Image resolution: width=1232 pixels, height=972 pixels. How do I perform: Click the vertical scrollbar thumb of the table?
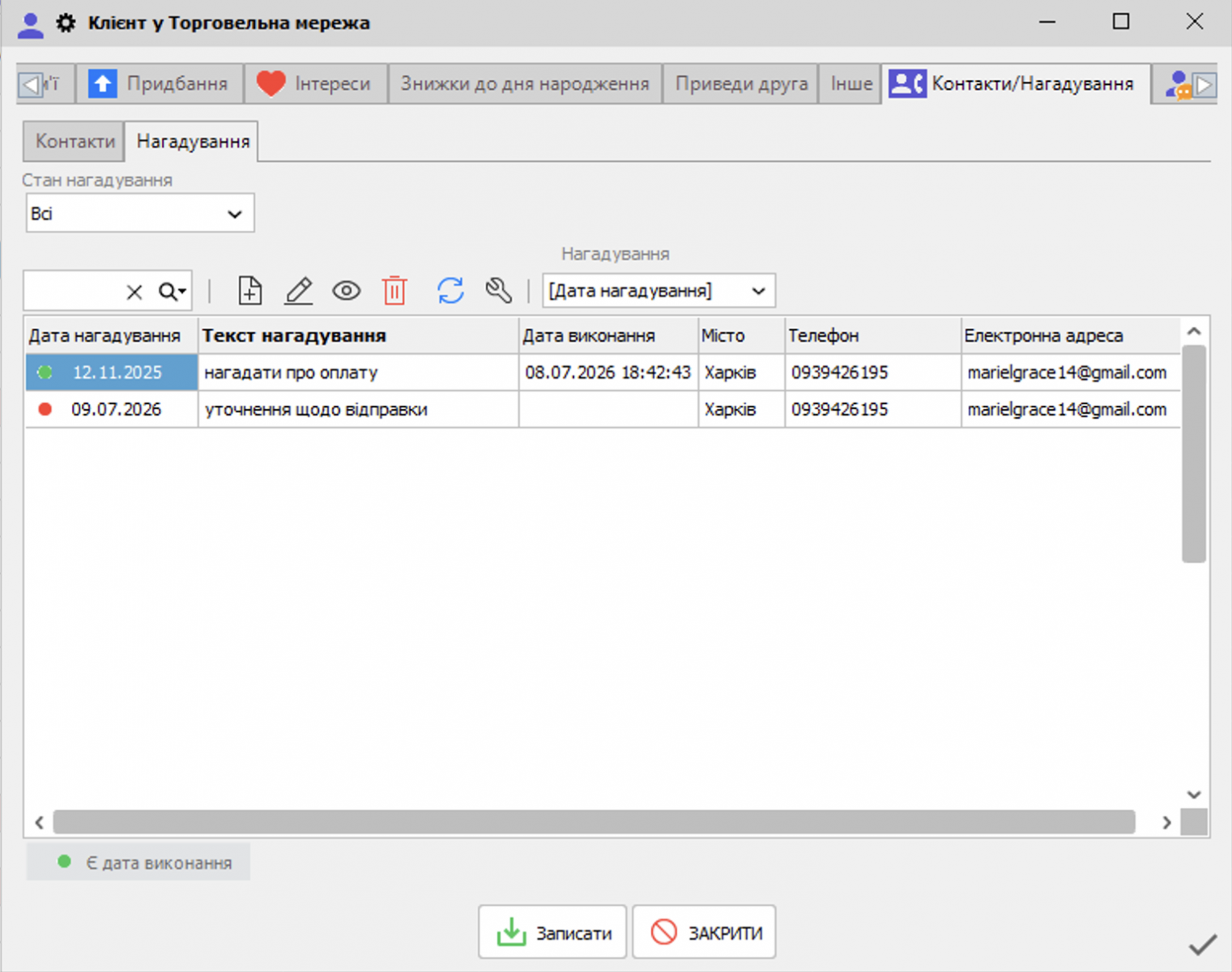[1194, 454]
